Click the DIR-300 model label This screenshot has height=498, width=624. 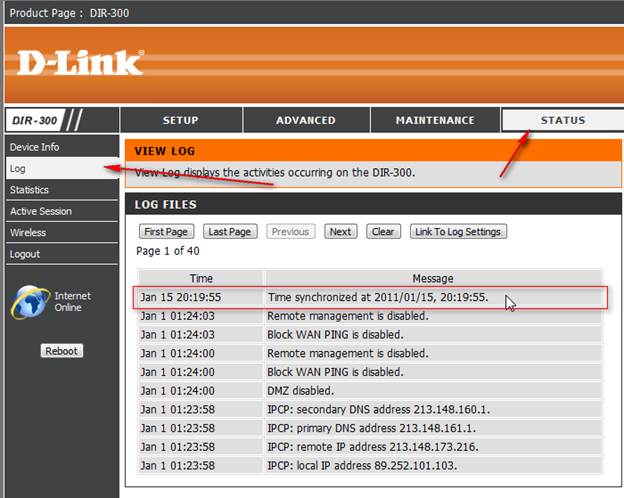[35, 120]
